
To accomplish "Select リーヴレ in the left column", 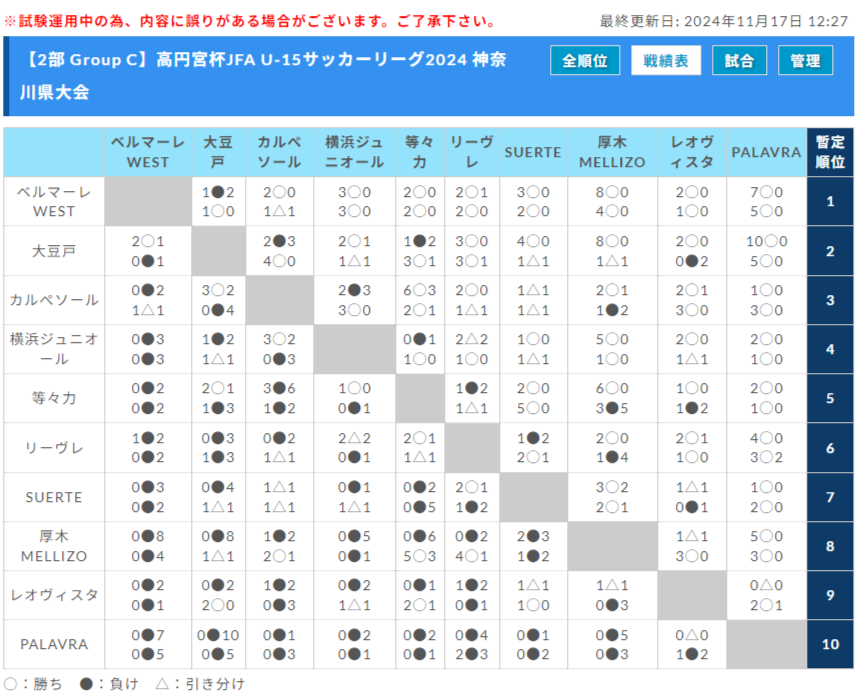I will (x=54, y=448).
